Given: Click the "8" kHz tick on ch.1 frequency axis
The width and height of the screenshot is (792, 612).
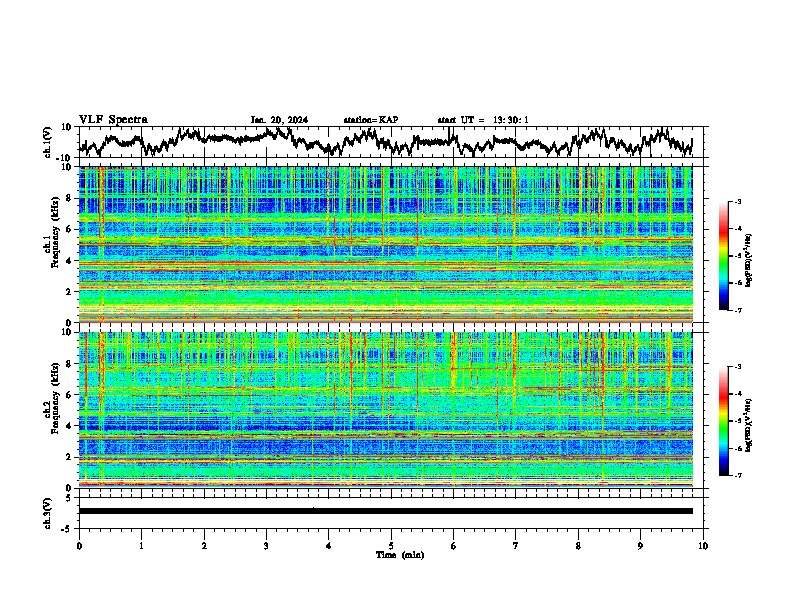Looking at the screenshot, I should (x=71, y=198).
